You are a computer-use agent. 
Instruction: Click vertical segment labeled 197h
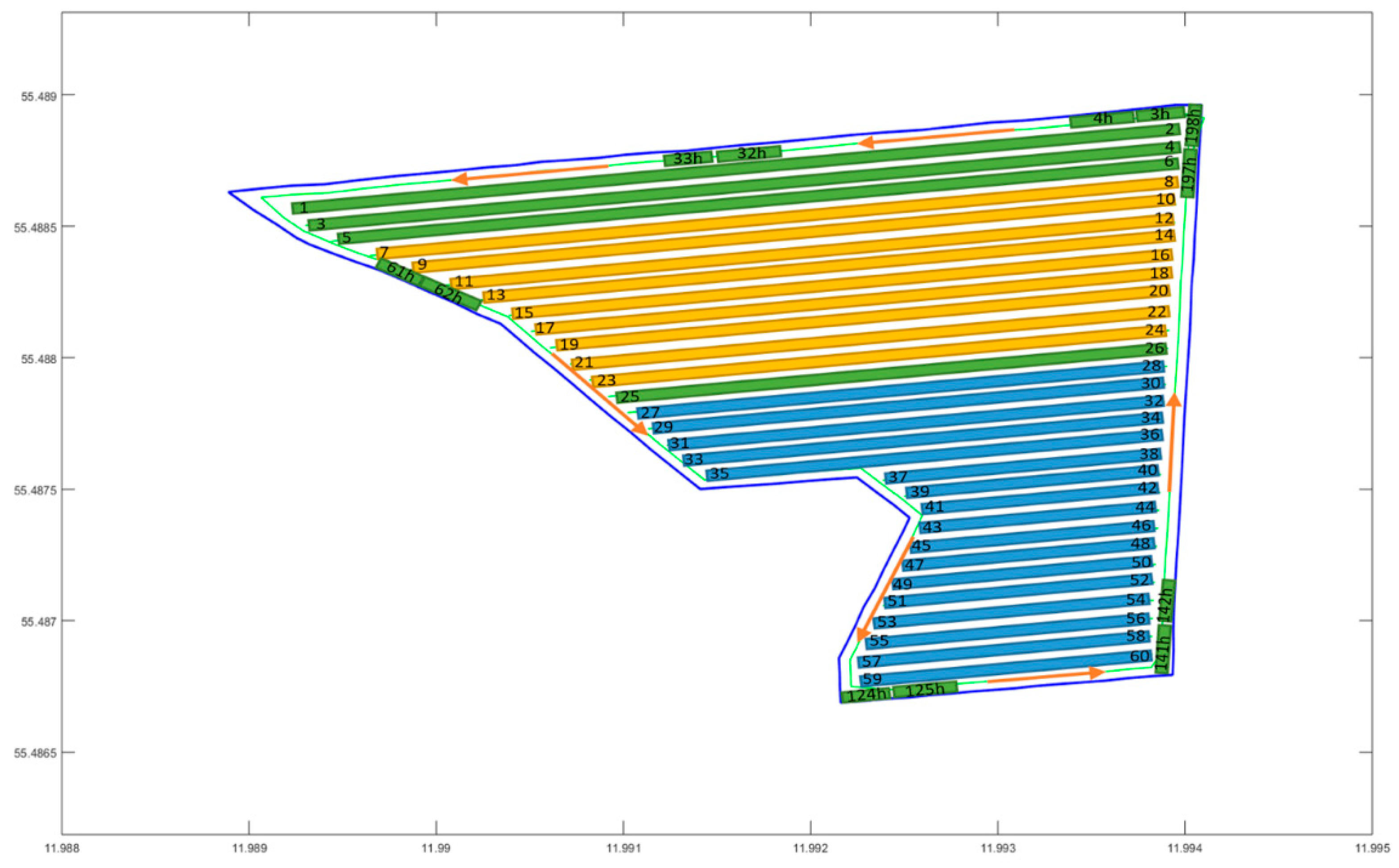1188,174
